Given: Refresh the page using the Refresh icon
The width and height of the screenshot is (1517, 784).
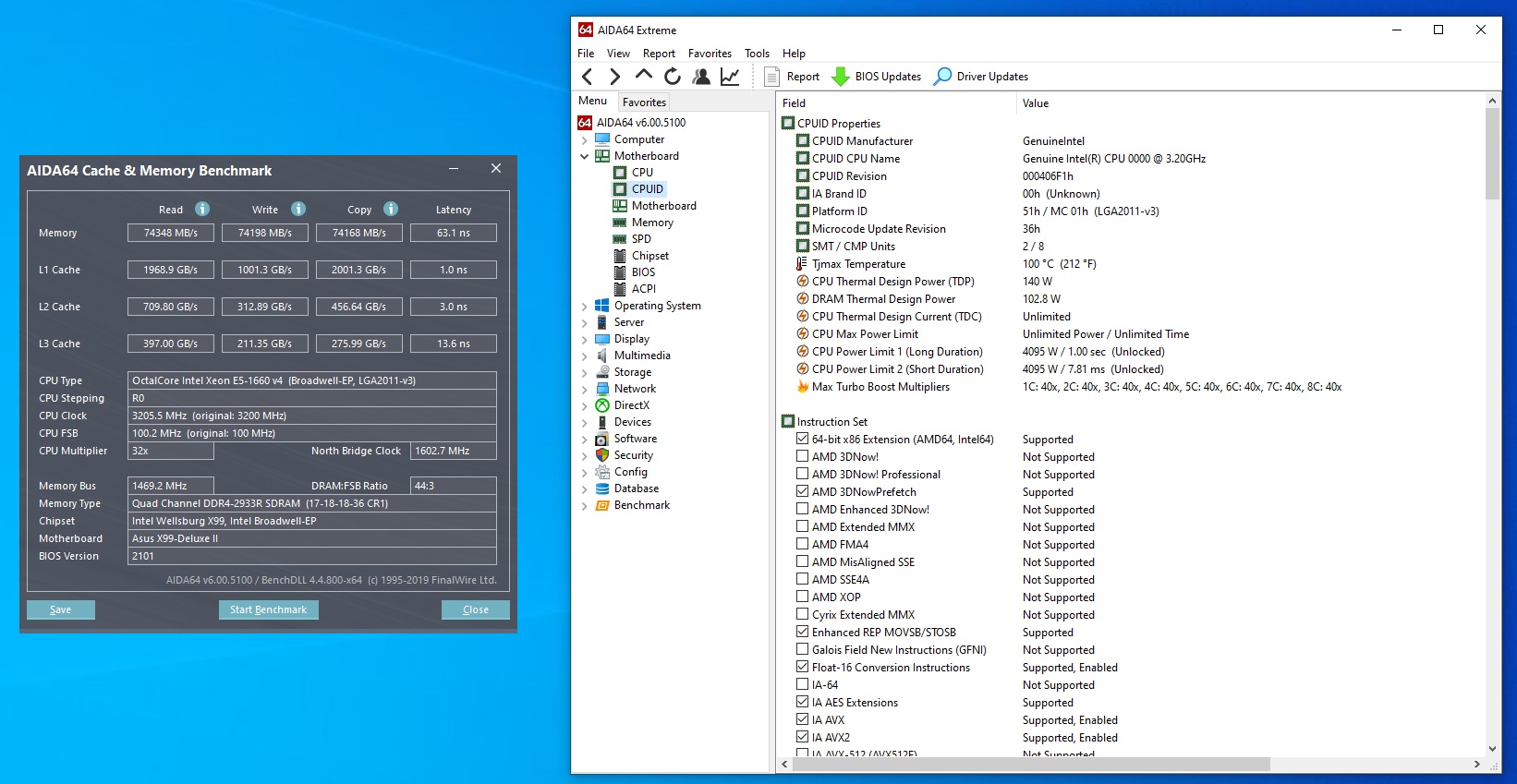Looking at the screenshot, I should 673,77.
